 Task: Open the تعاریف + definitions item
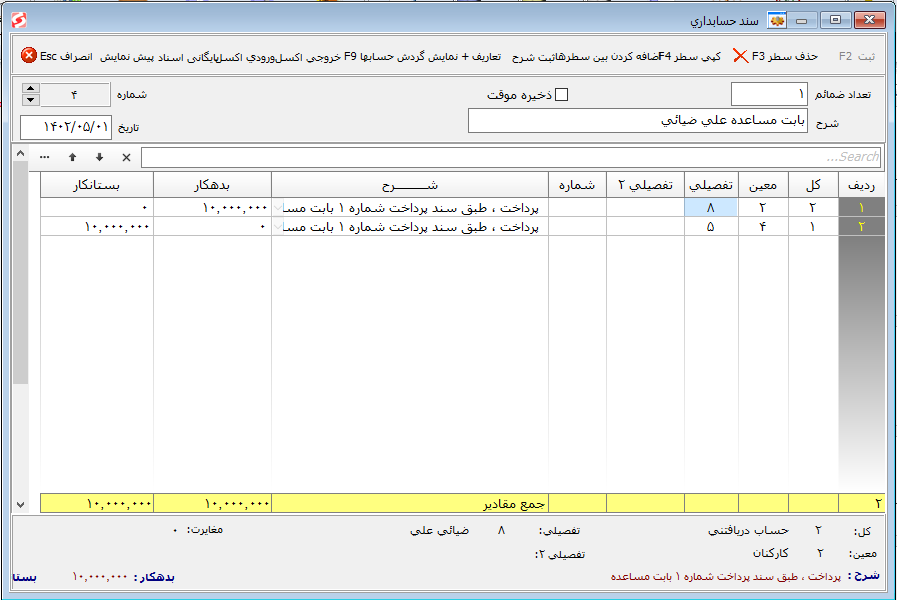click(481, 57)
